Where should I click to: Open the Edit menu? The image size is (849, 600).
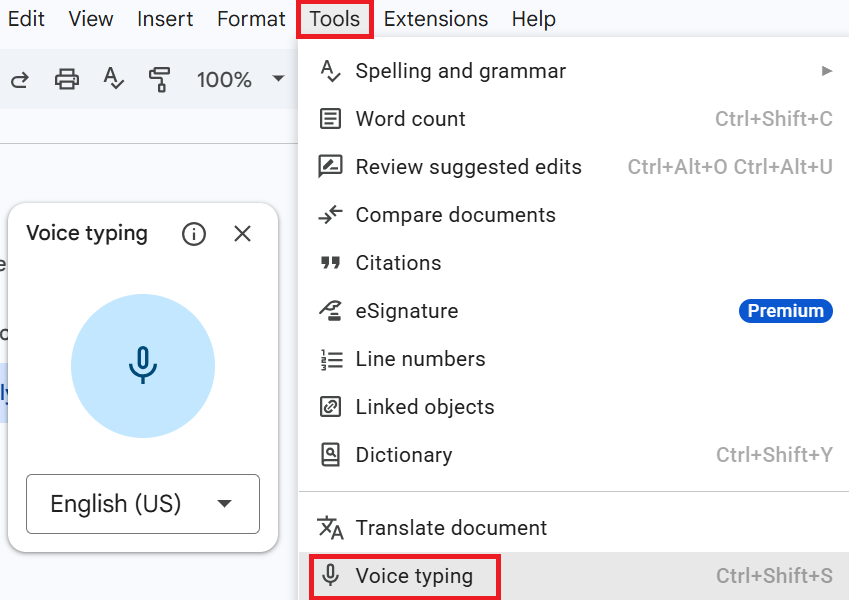tap(26, 19)
